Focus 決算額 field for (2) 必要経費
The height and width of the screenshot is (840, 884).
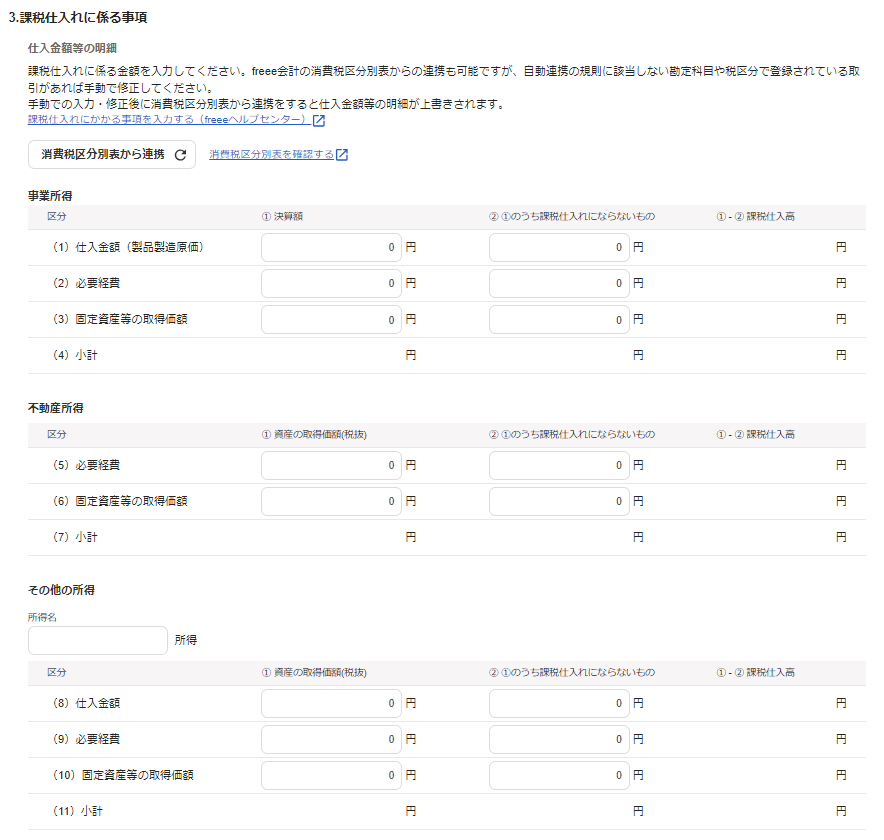(x=331, y=284)
